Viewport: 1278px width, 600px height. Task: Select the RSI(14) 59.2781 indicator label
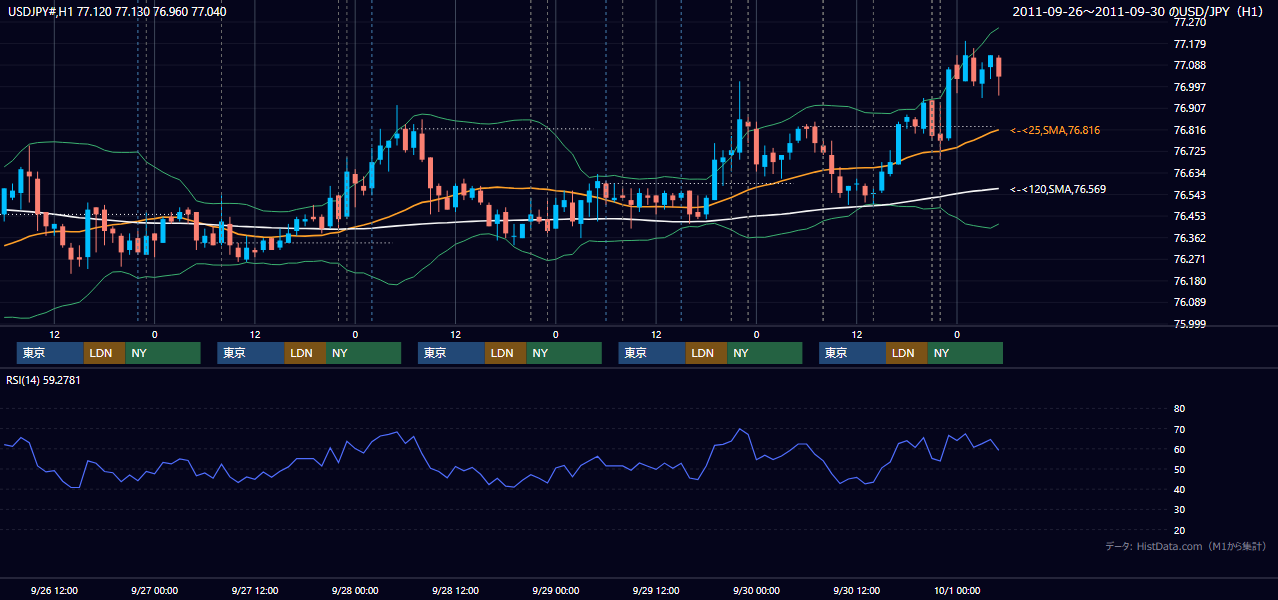click(x=43, y=380)
